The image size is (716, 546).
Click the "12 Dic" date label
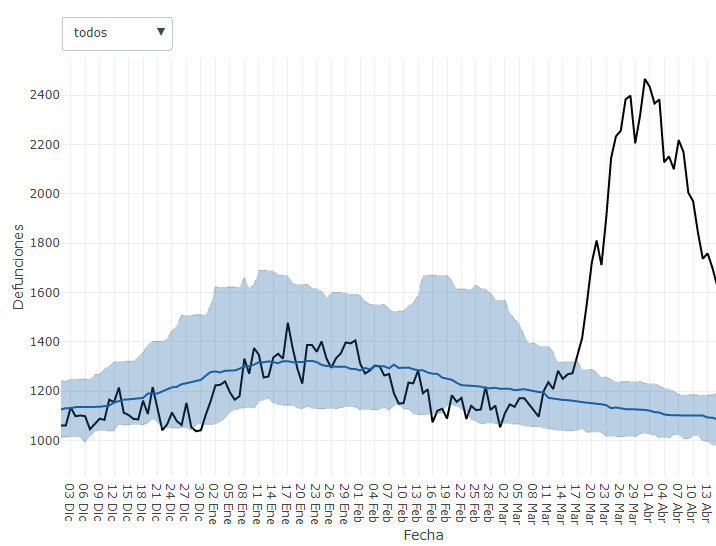[113, 503]
